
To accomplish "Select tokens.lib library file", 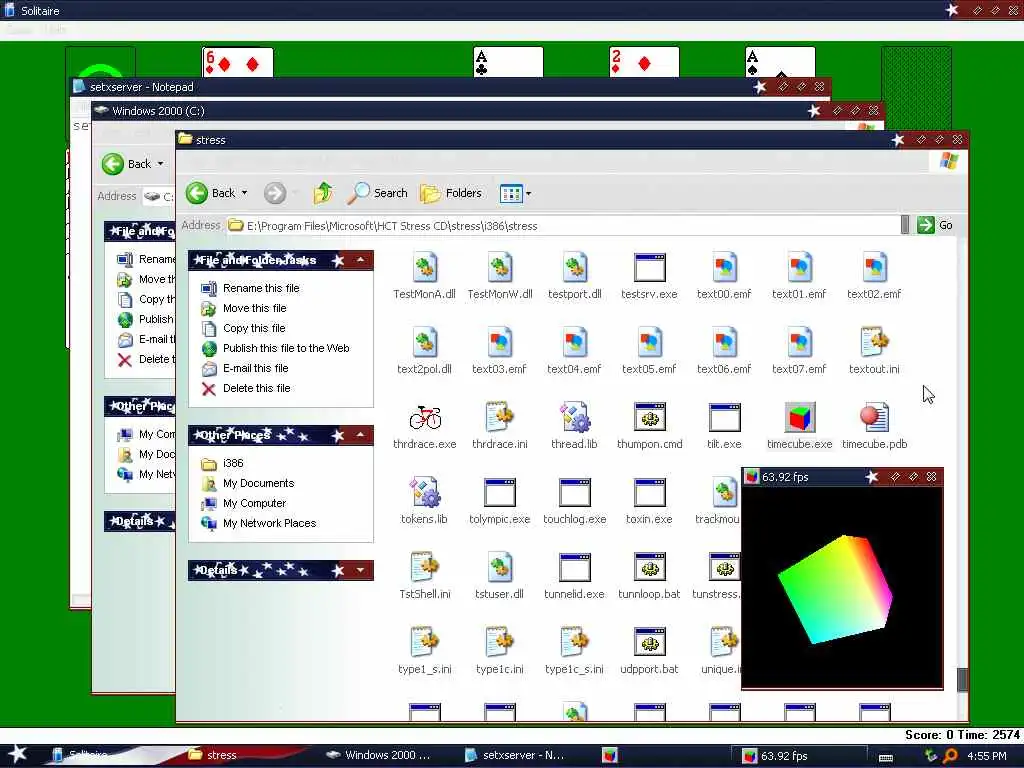I will [x=424, y=493].
